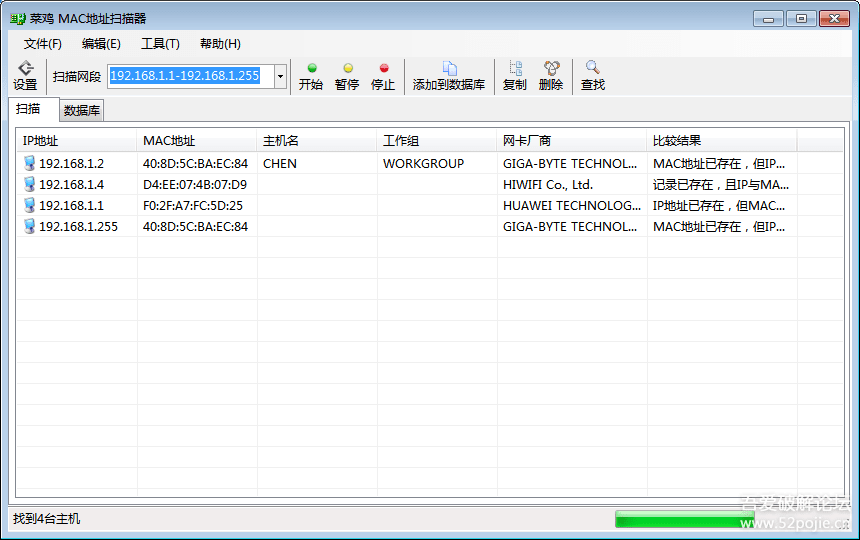860x540 pixels.
Task: Sort by the 比较结果 column header
Action: pyautogui.click(x=721, y=141)
